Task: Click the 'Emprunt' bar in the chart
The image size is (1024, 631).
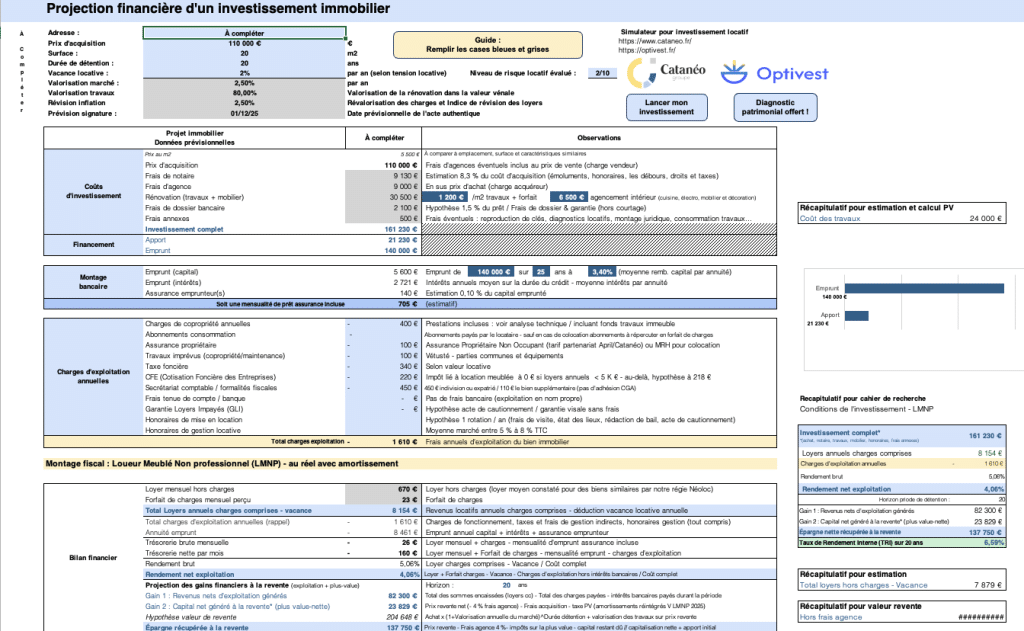Action: coord(924,288)
